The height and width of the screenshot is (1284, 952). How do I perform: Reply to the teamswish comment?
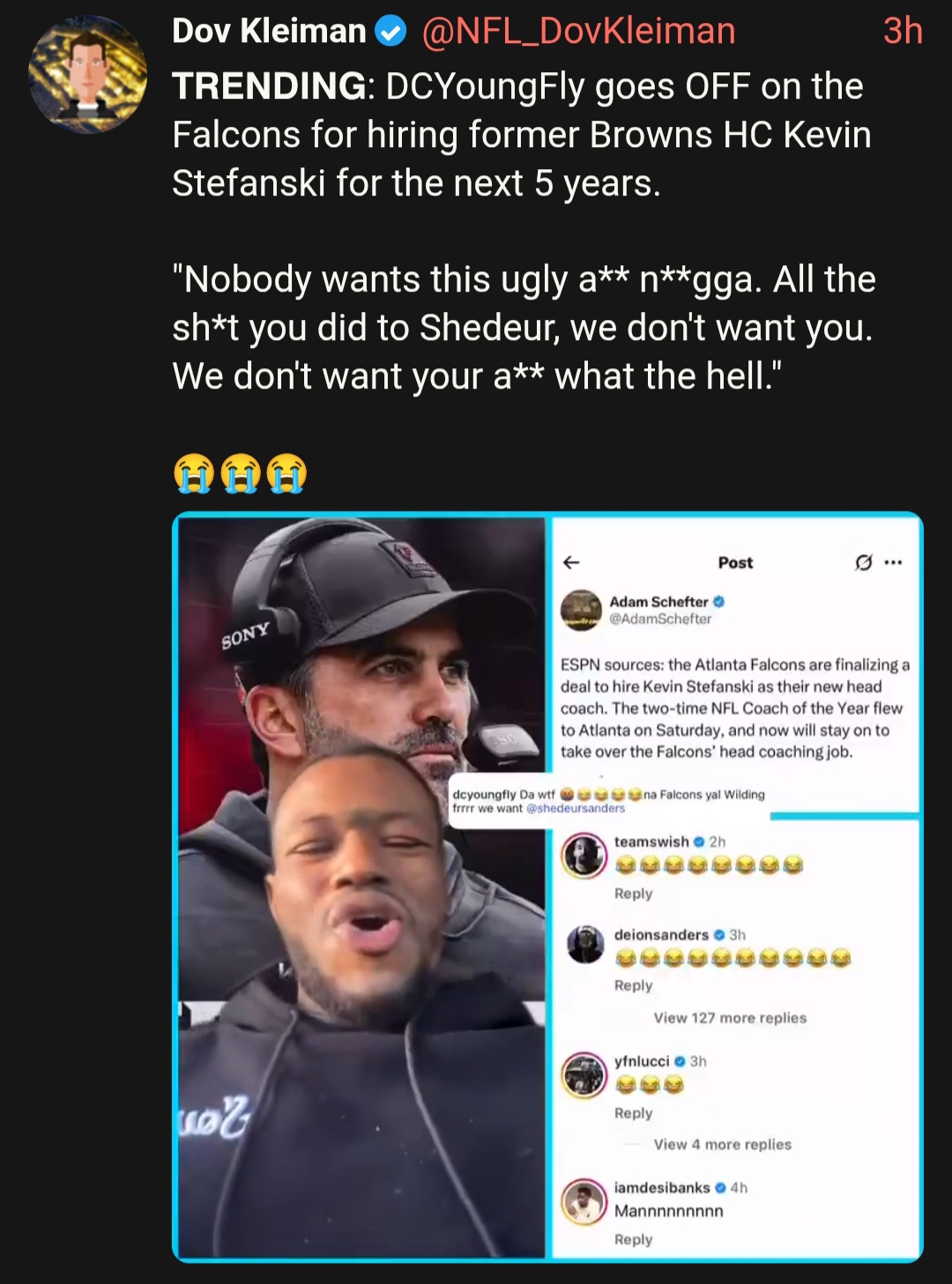tap(633, 894)
